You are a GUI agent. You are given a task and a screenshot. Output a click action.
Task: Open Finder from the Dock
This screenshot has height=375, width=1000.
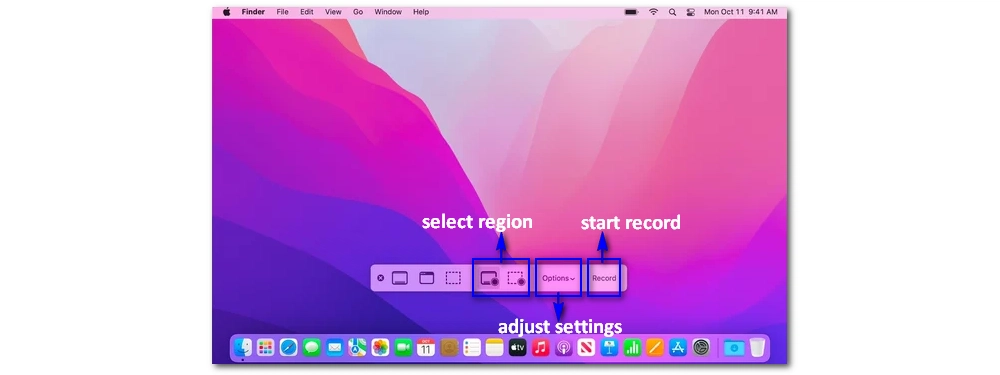point(243,348)
